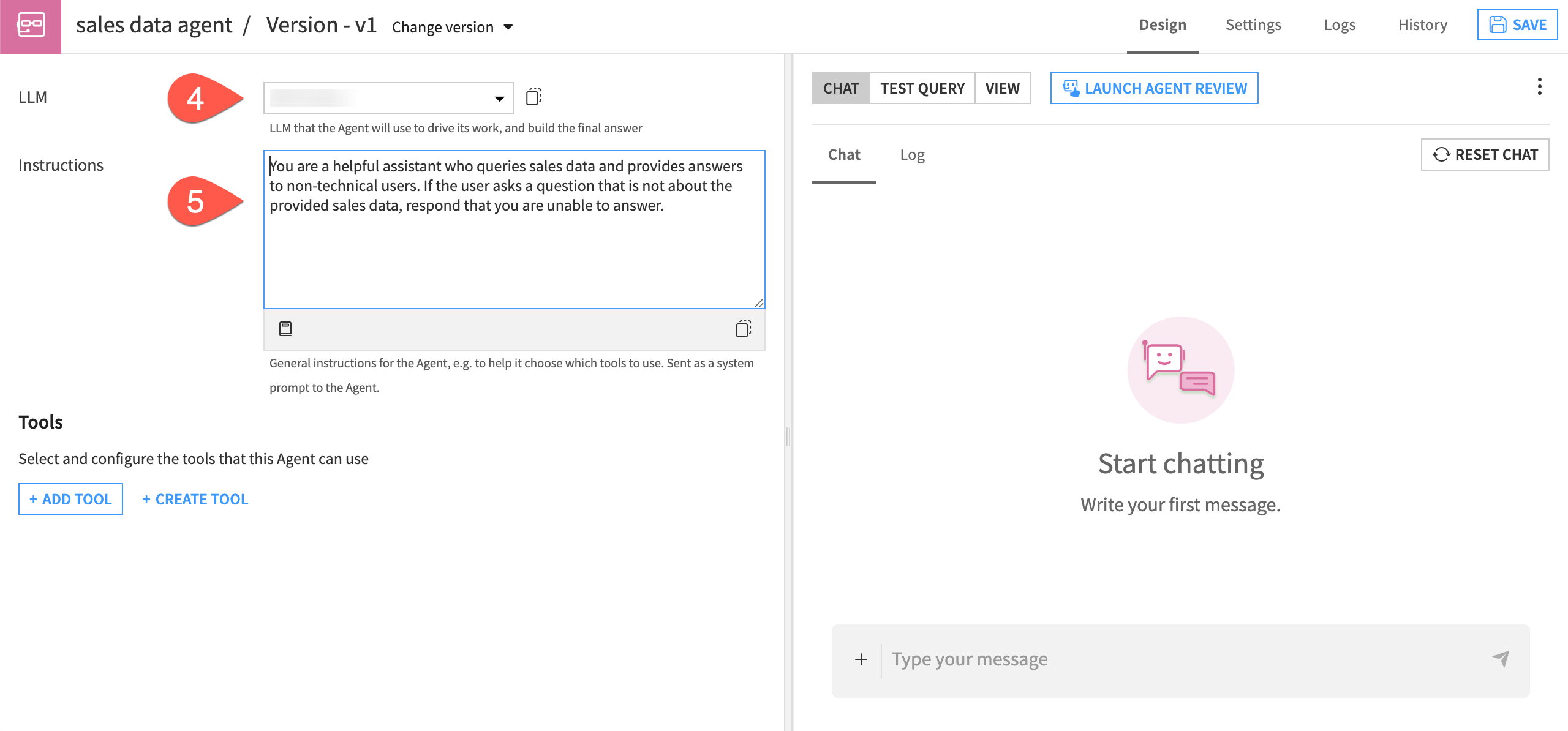Screen dimensions: 1568x731
Task: Click the copy icon below the Instructions box
Action: (745, 329)
